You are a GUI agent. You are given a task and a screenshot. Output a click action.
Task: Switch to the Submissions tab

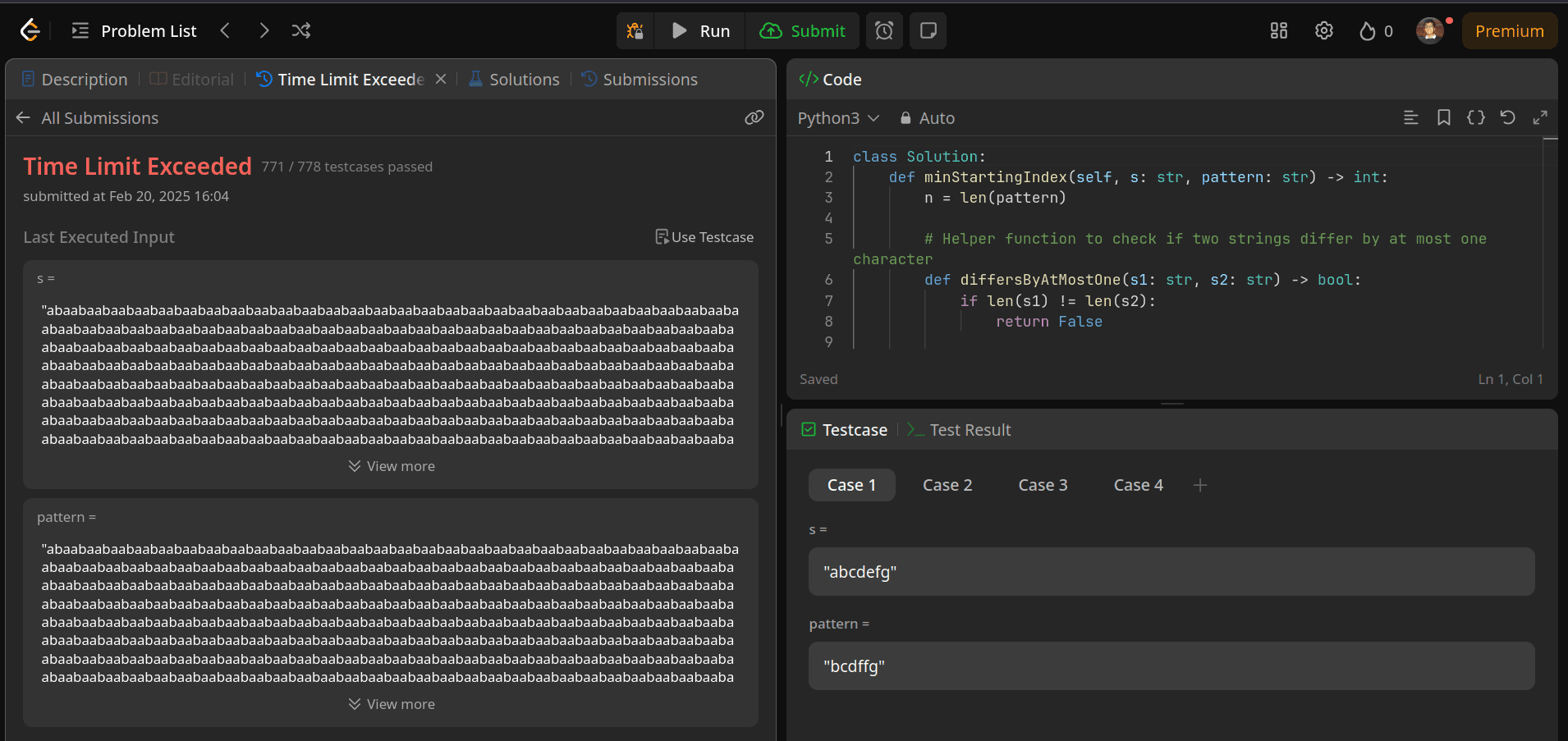(x=640, y=80)
